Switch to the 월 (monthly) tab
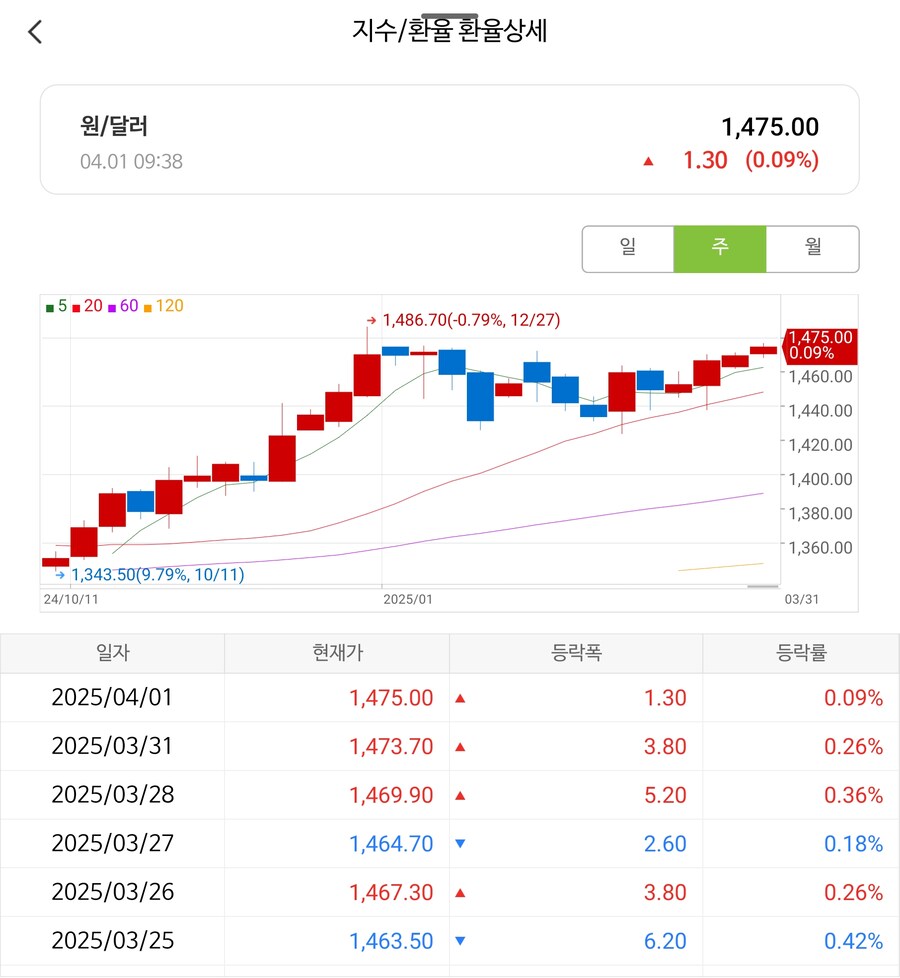The width and height of the screenshot is (900, 978). coord(812,249)
